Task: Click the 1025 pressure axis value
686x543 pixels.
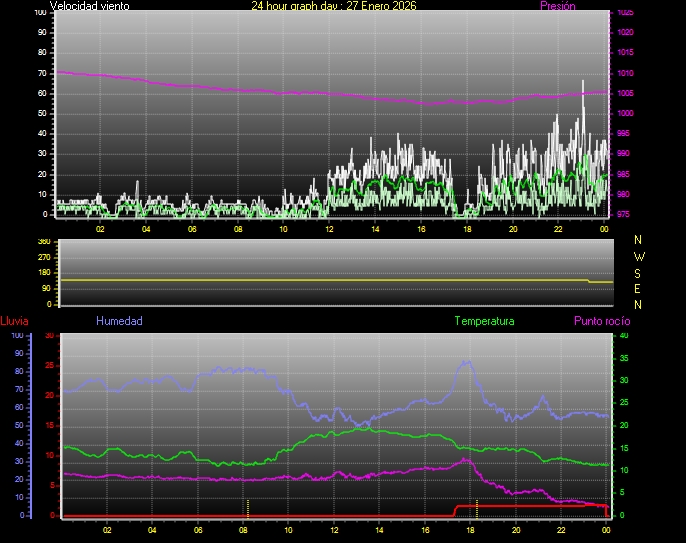Action: (625, 12)
